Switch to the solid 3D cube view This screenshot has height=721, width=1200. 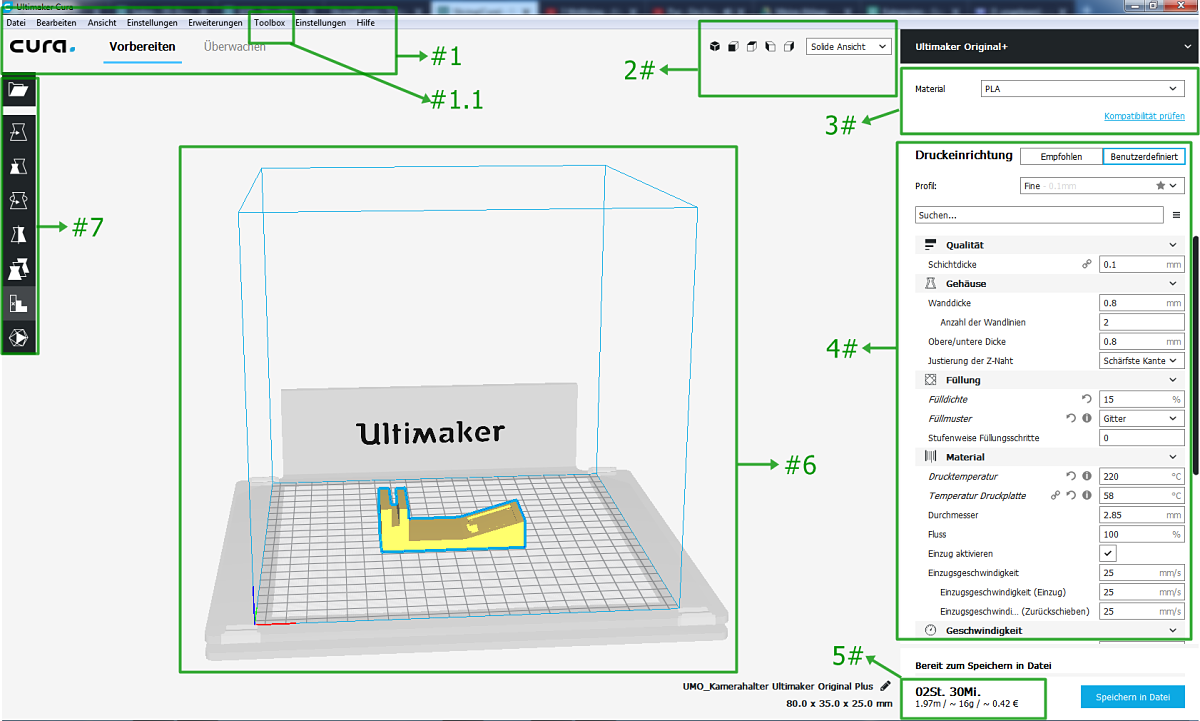point(714,46)
